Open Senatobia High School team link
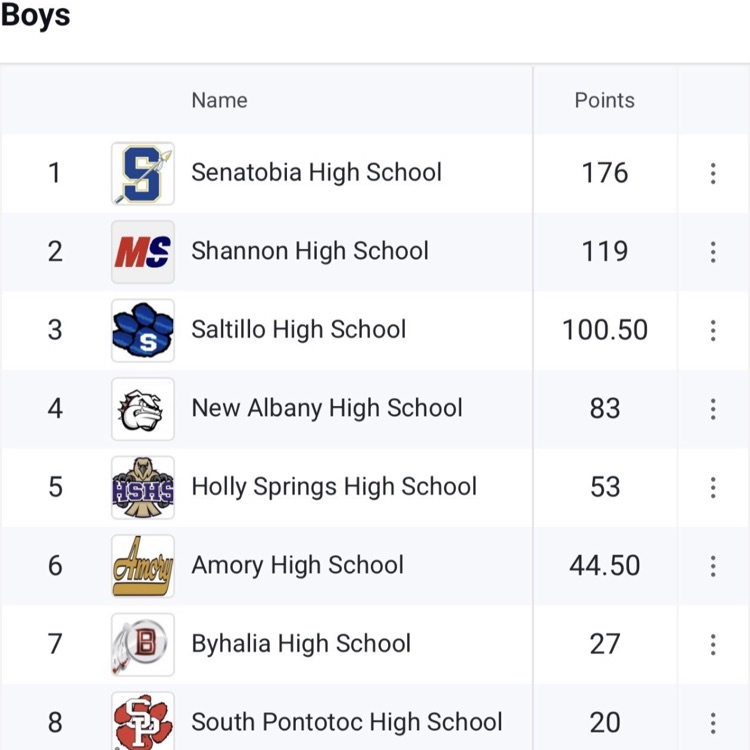This screenshot has width=750, height=750. click(x=316, y=172)
